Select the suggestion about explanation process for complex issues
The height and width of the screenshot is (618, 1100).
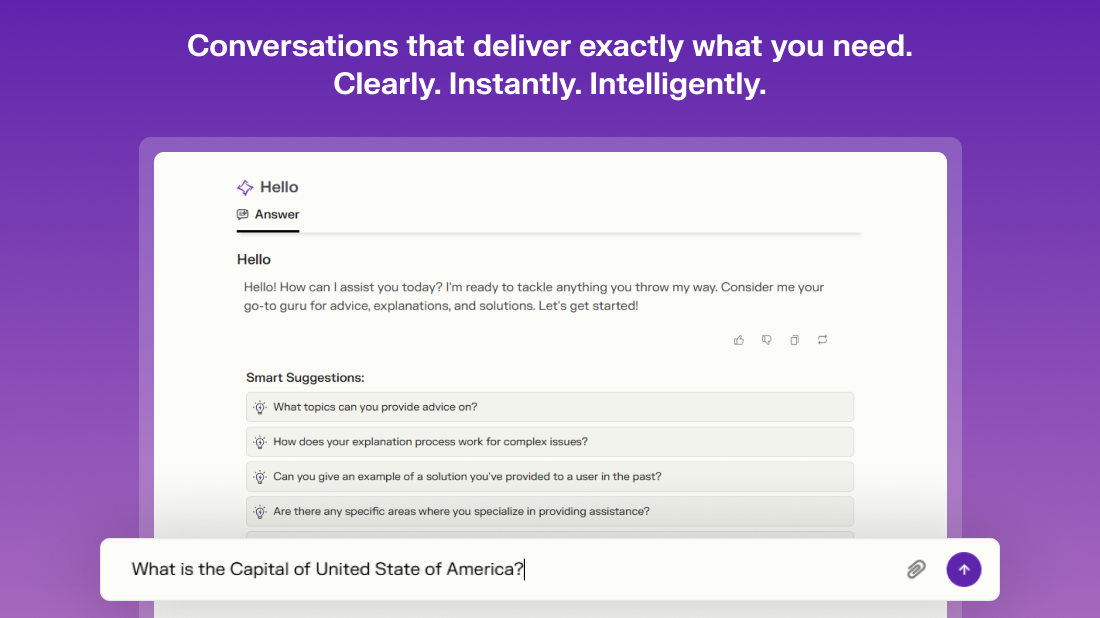(550, 442)
